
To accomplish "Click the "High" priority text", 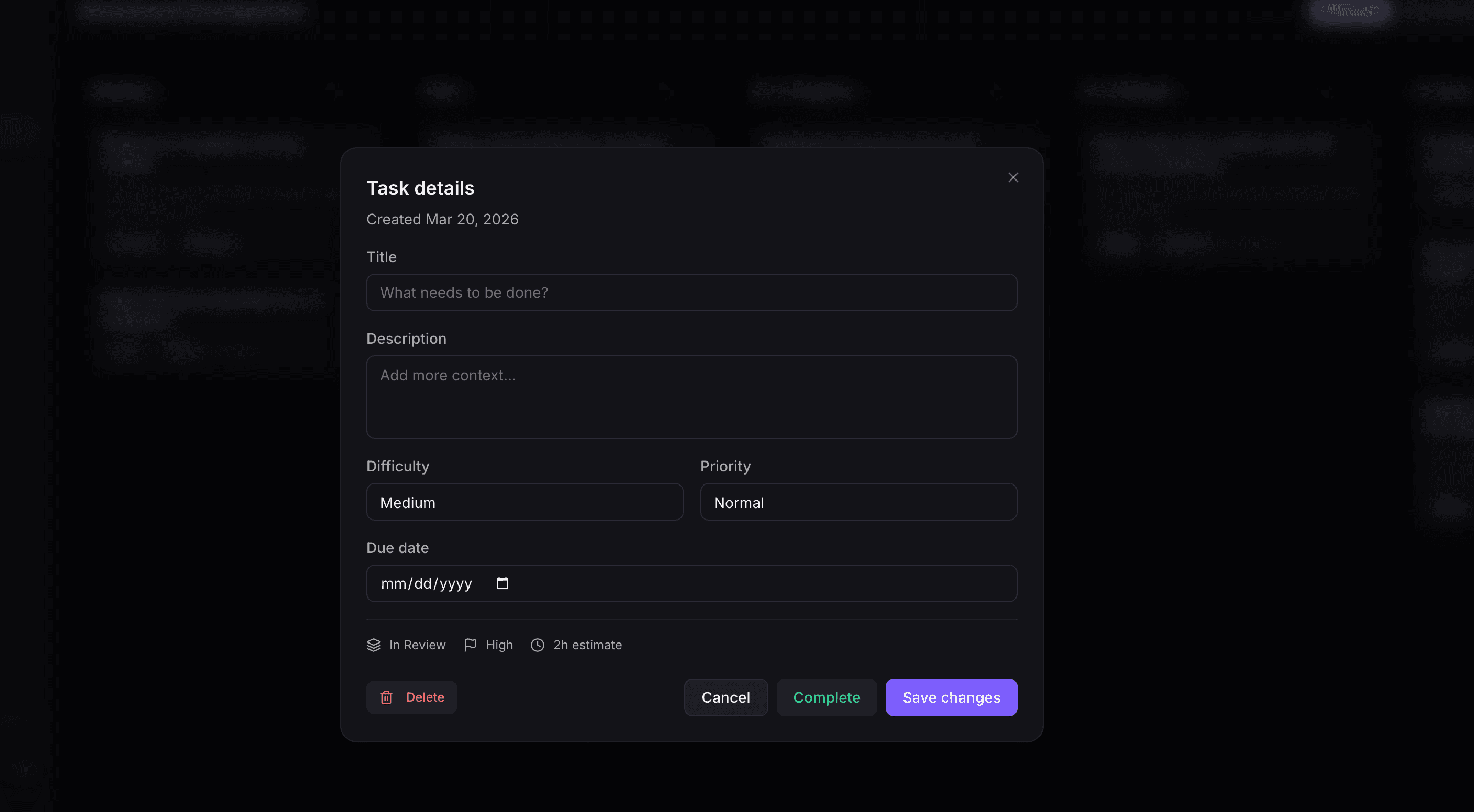I will coord(499,645).
